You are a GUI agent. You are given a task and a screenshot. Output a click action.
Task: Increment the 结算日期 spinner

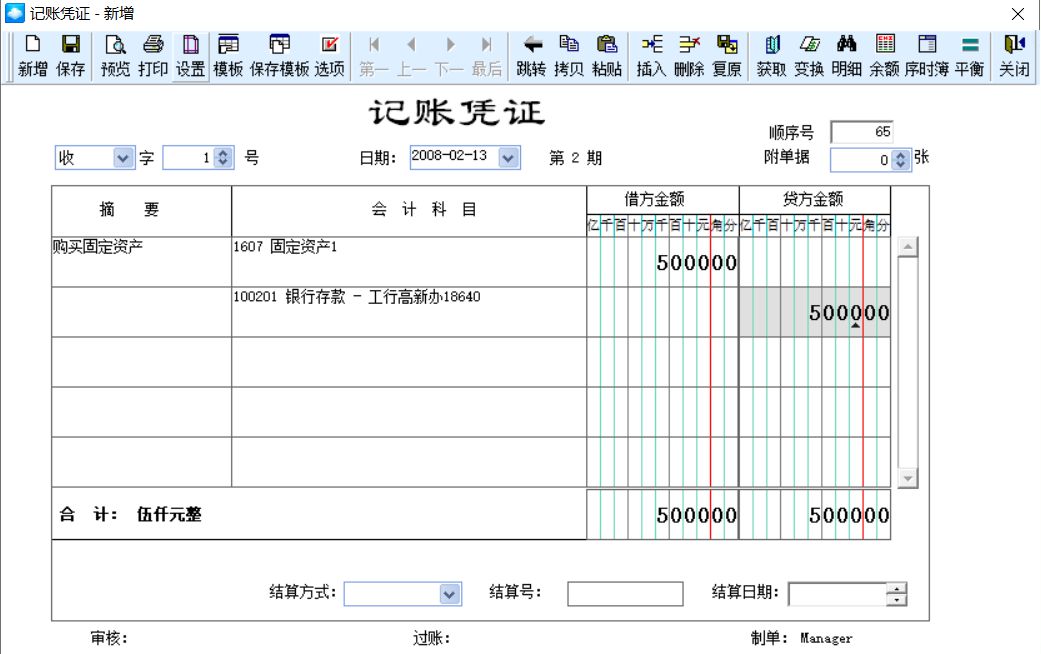896,589
